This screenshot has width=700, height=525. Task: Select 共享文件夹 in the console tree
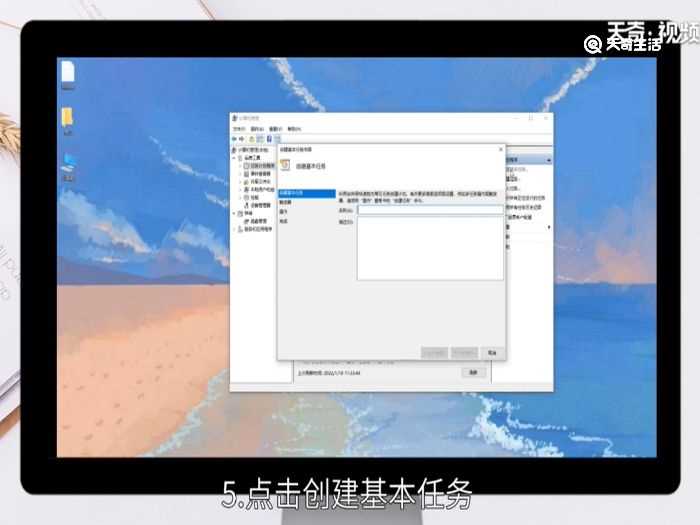pos(260,182)
